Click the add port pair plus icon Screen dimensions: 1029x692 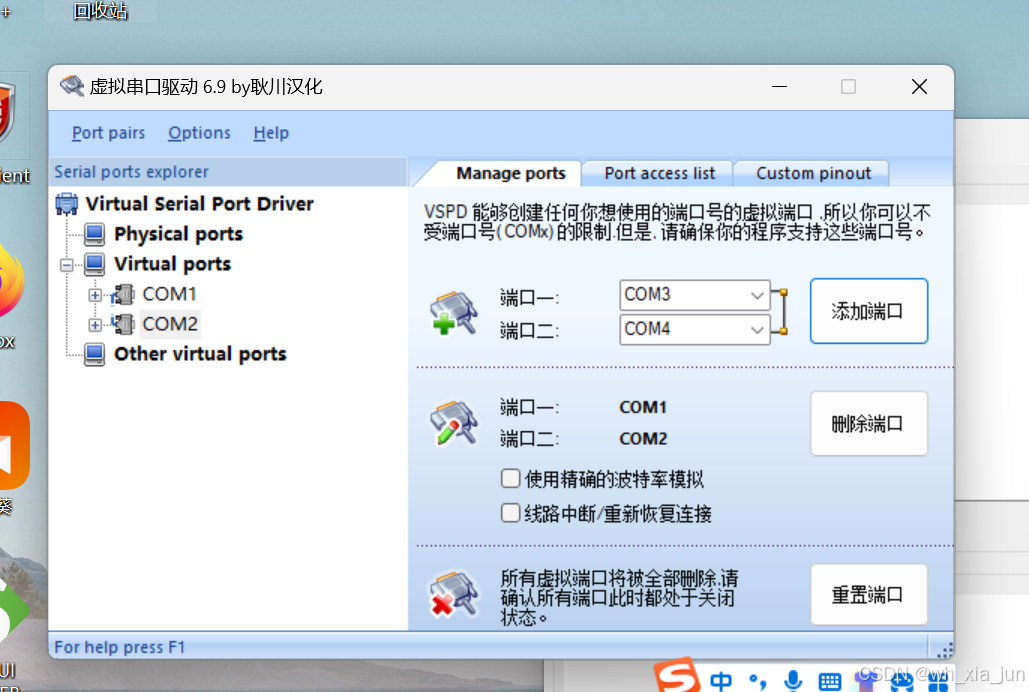coord(454,313)
